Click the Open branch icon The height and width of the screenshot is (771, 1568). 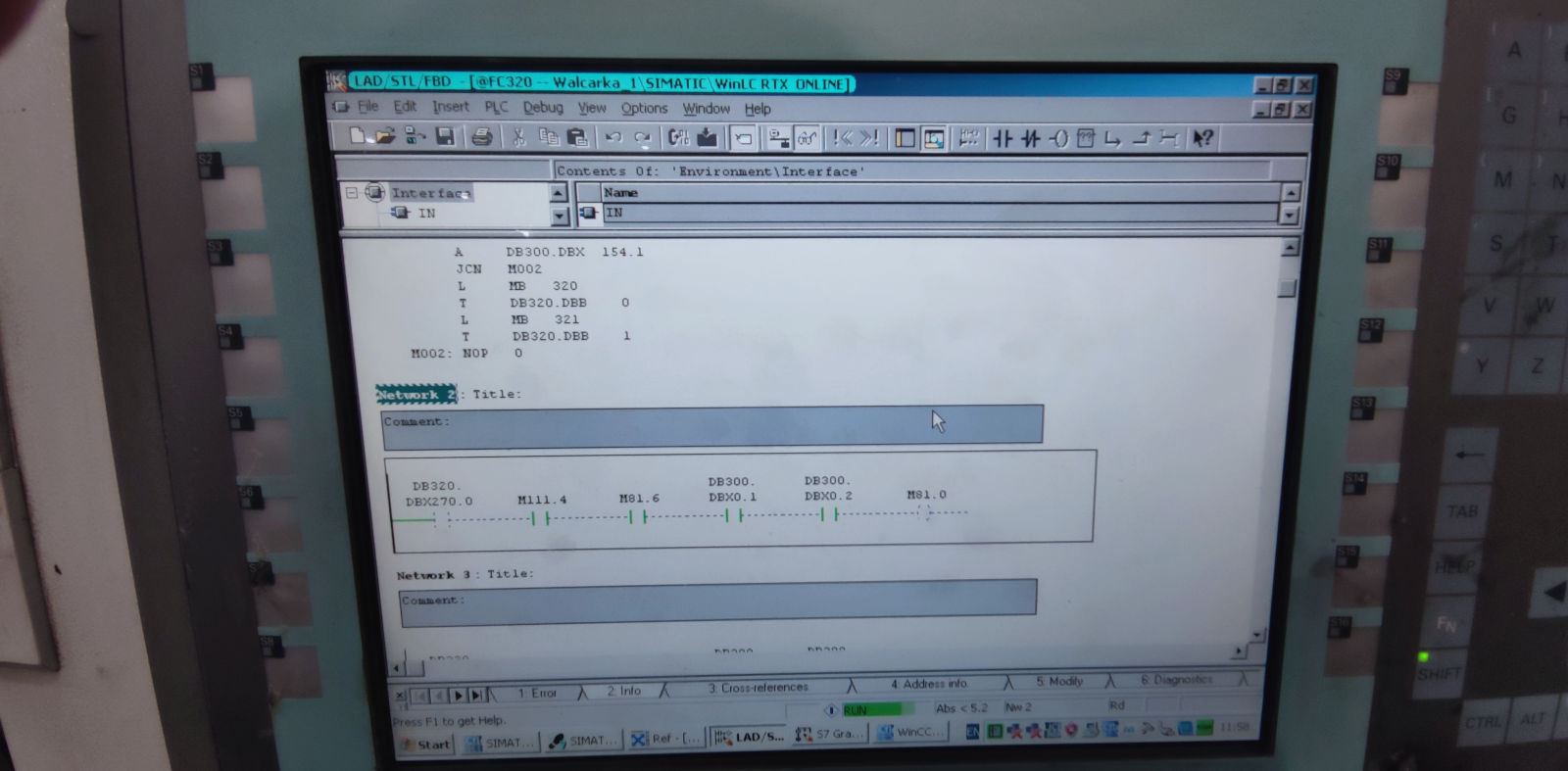coord(1112,138)
